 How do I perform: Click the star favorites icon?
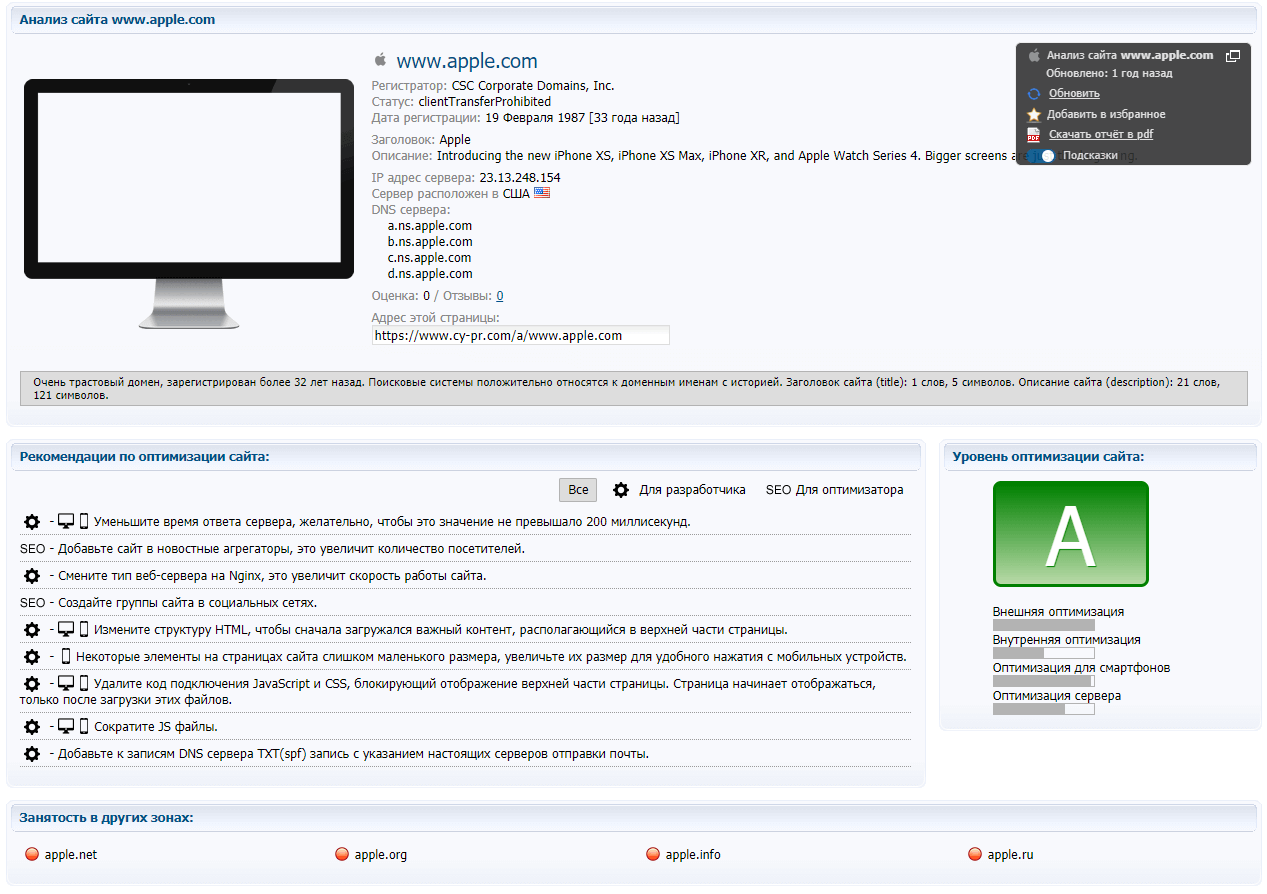1034,115
